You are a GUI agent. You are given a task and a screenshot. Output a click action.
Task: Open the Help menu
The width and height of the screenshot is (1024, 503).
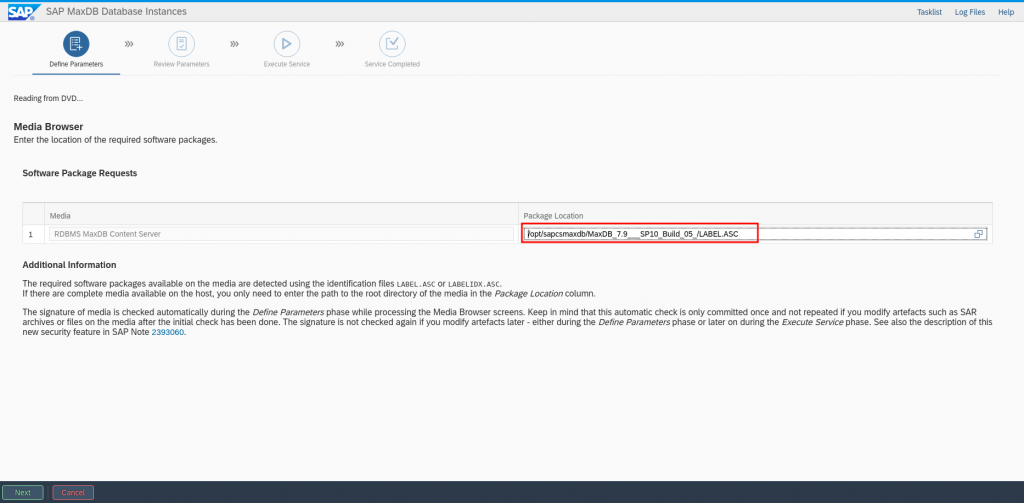coord(1006,11)
